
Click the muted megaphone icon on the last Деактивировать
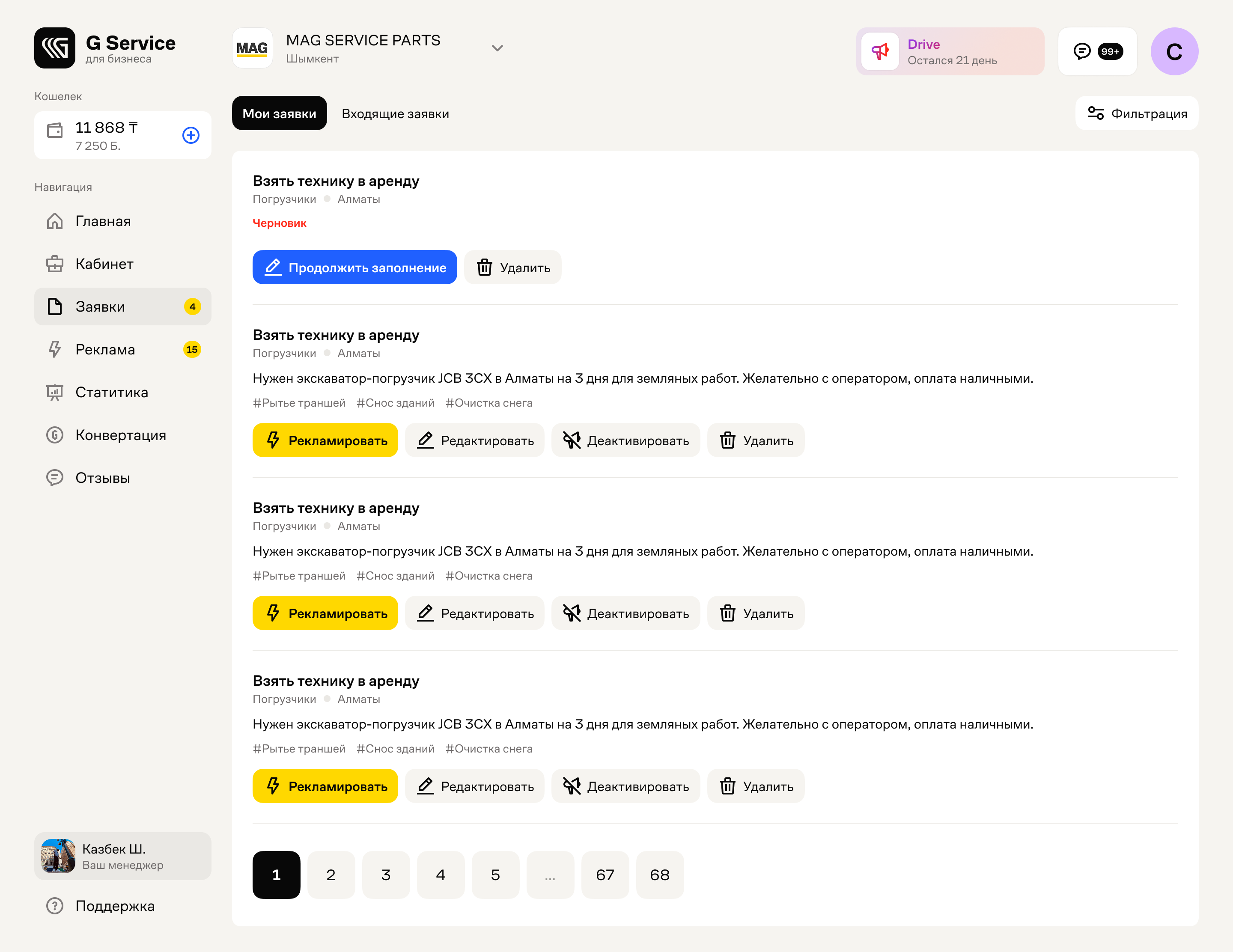(572, 786)
